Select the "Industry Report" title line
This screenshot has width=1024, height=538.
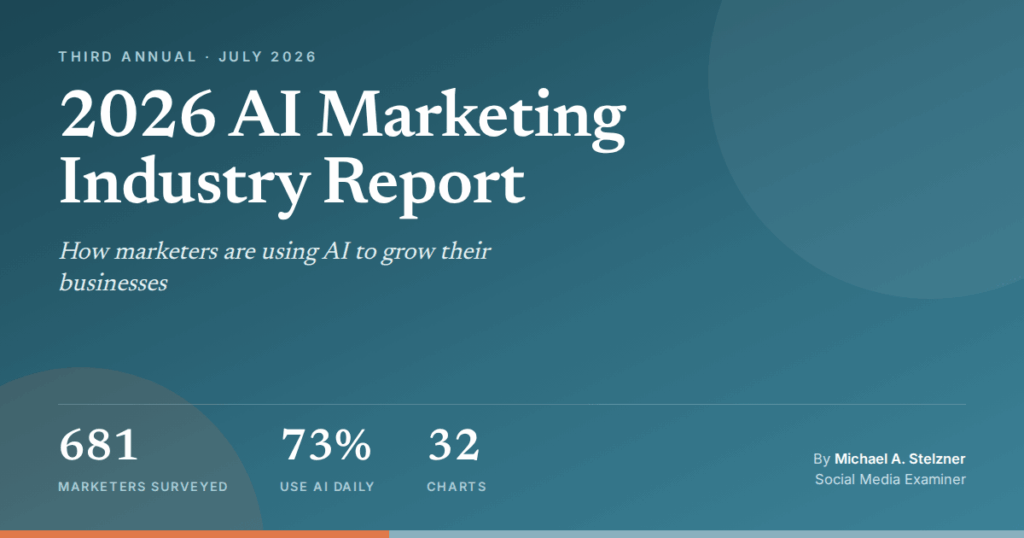293,184
